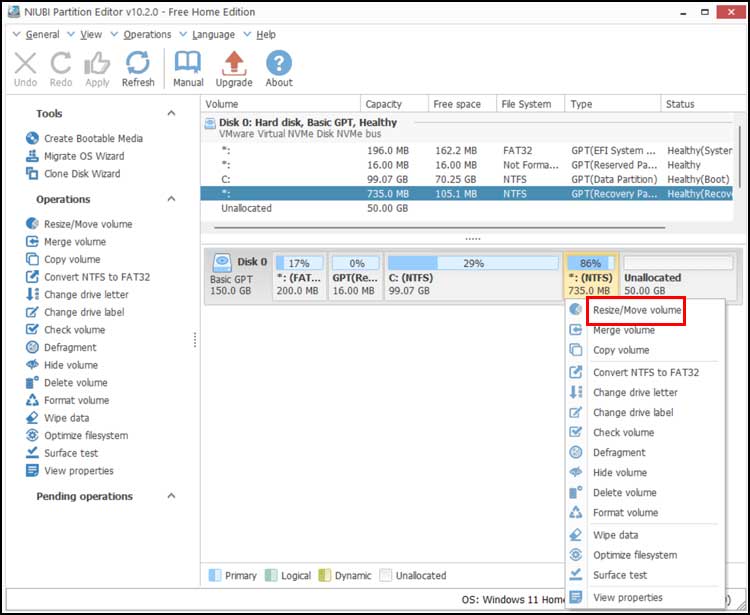The width and height of the screenshot is (750, 615).
Task: Choose Defragment in context menu
Action: [x=645, y=452]
